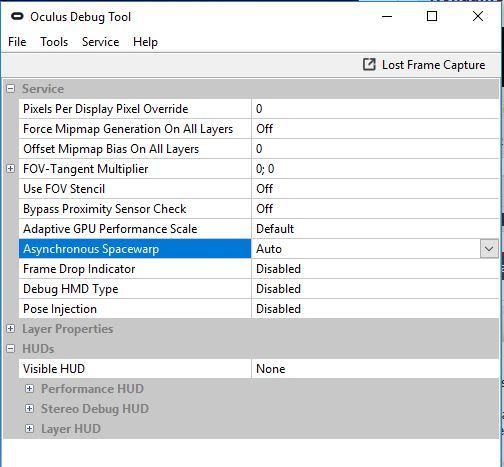The image size is (504, 467).
Task: Open the Asynchronous Spacewarp dropdown arrow
Action: coord(489,249)
